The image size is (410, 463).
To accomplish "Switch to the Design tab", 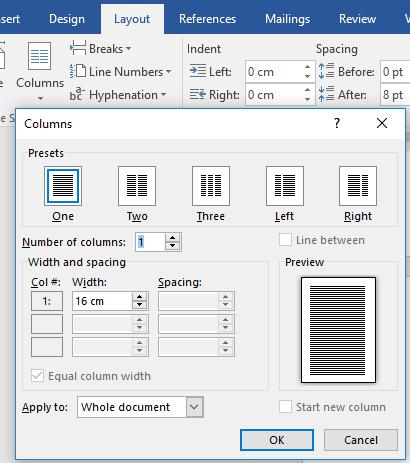I will pyautogui.click(x=67, y=19).
